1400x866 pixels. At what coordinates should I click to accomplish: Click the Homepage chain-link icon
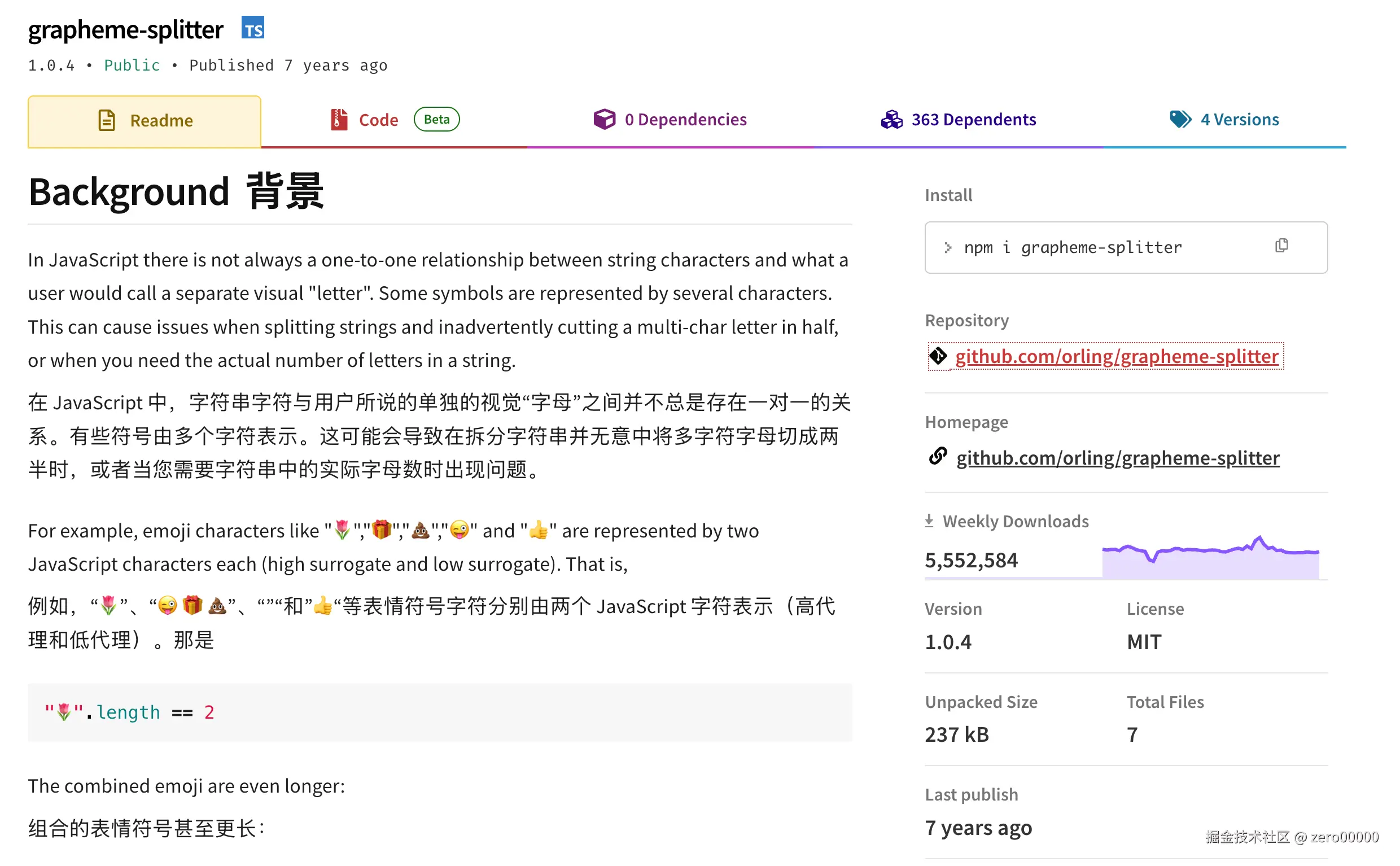(938, 457)
